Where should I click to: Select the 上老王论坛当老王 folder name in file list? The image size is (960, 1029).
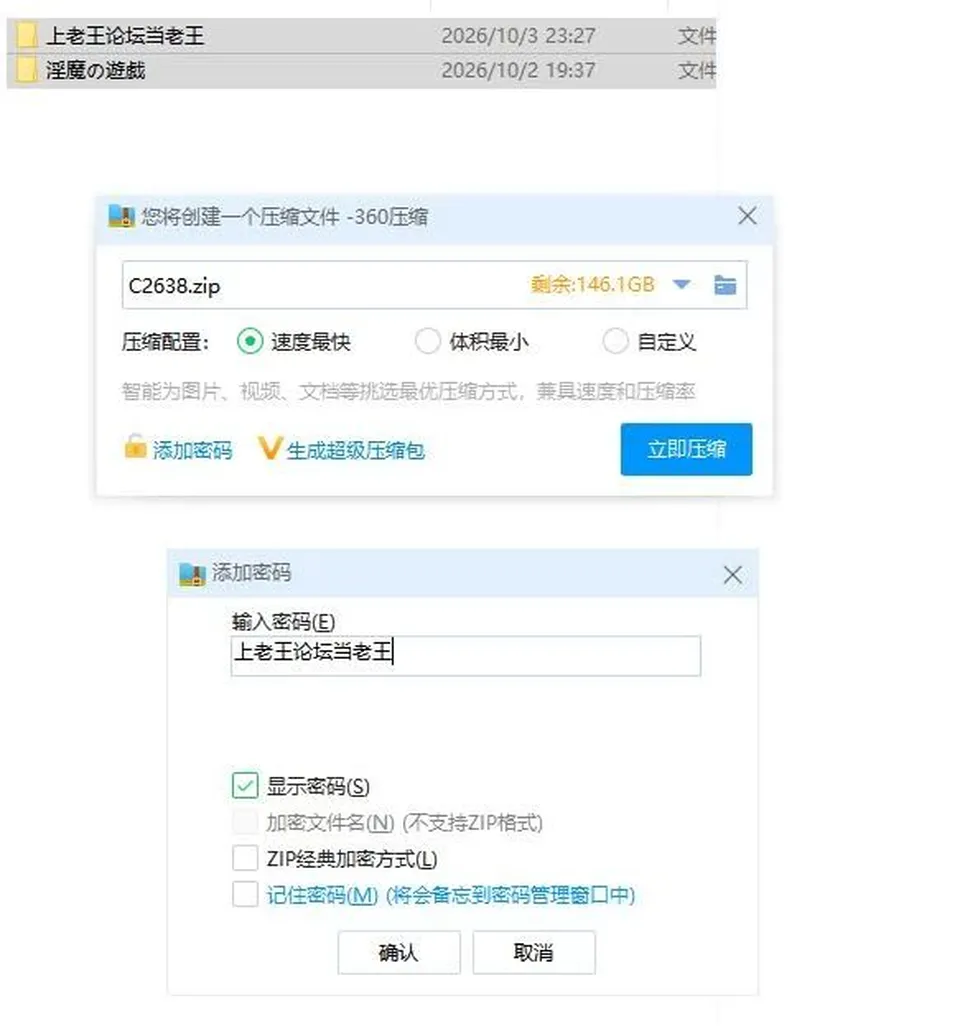pos(125,35)
